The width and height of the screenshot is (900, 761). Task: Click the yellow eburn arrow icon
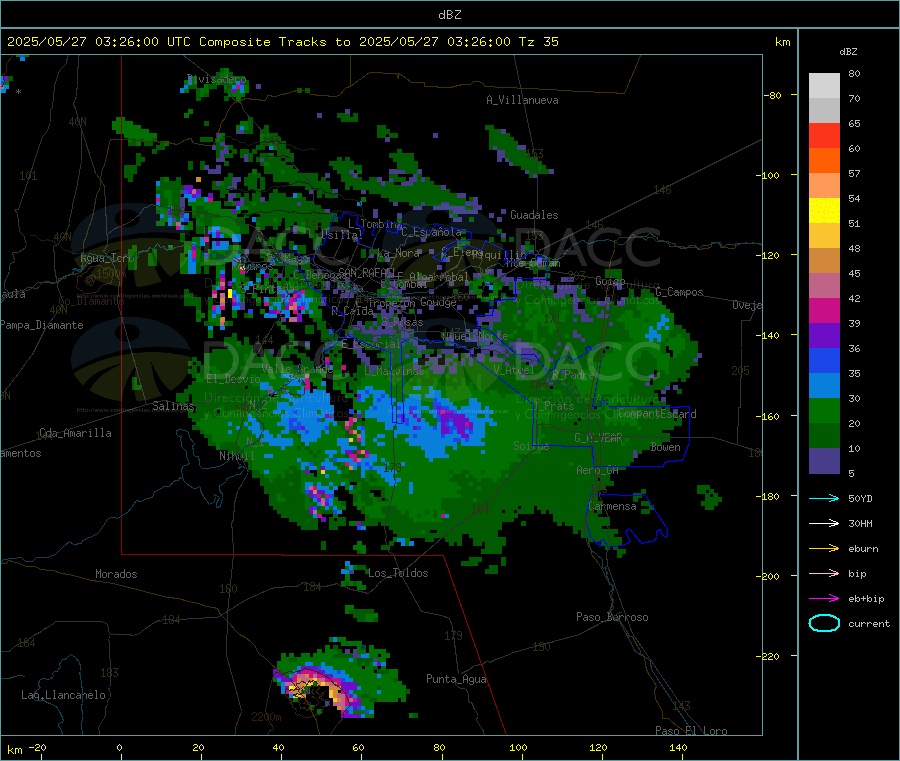tap(824, 549)
